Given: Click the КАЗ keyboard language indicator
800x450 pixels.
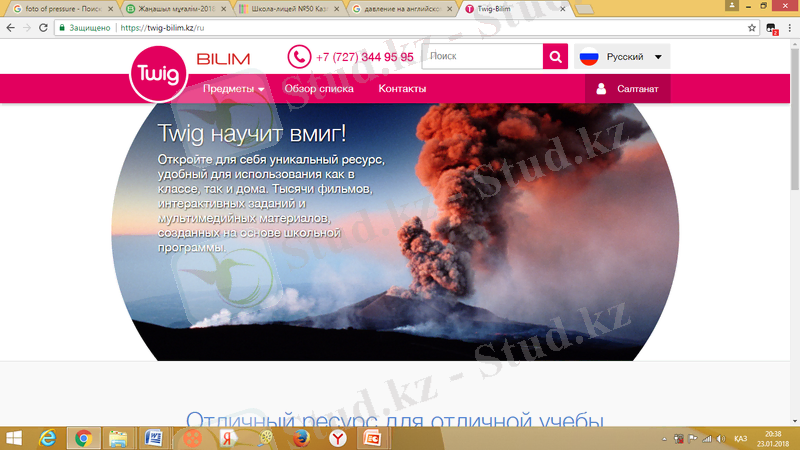Looking at the screenshot, I should 741,438.
